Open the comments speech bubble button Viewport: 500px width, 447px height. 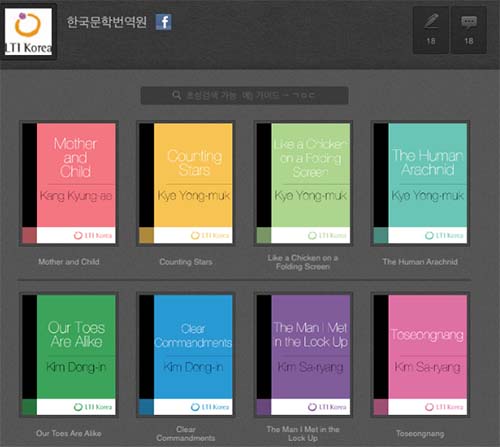(x=469, y=30)
